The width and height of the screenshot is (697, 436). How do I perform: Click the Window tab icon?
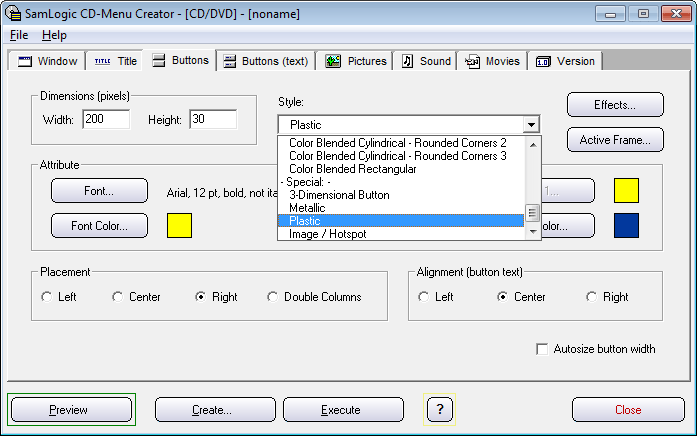pos(25,61)
